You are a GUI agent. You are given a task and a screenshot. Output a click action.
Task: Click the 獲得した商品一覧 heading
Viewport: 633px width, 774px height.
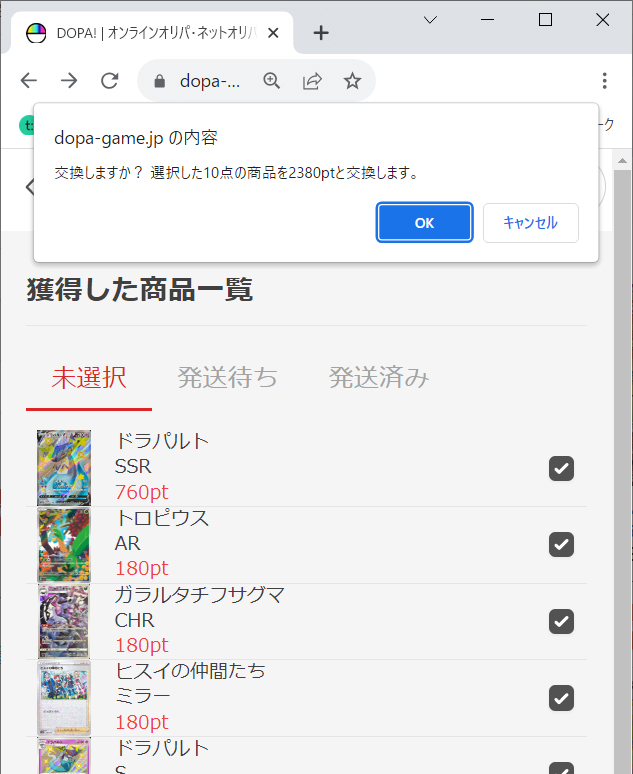140,290
